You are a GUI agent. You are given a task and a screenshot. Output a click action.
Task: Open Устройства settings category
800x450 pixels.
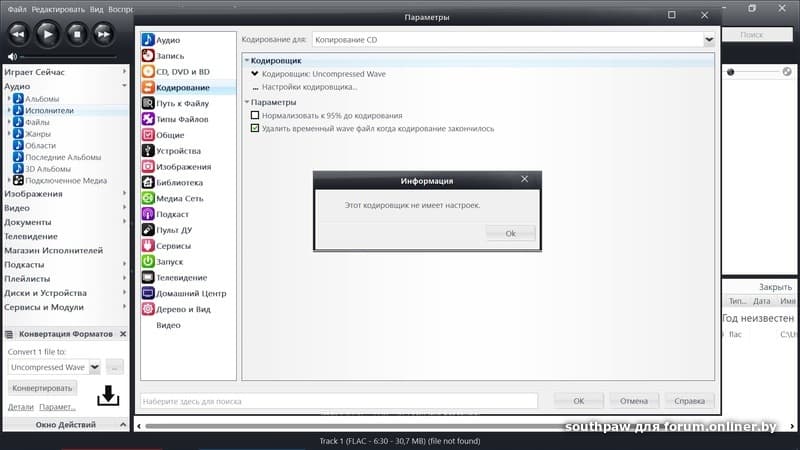pyautogui.click(x=188, y=151)
